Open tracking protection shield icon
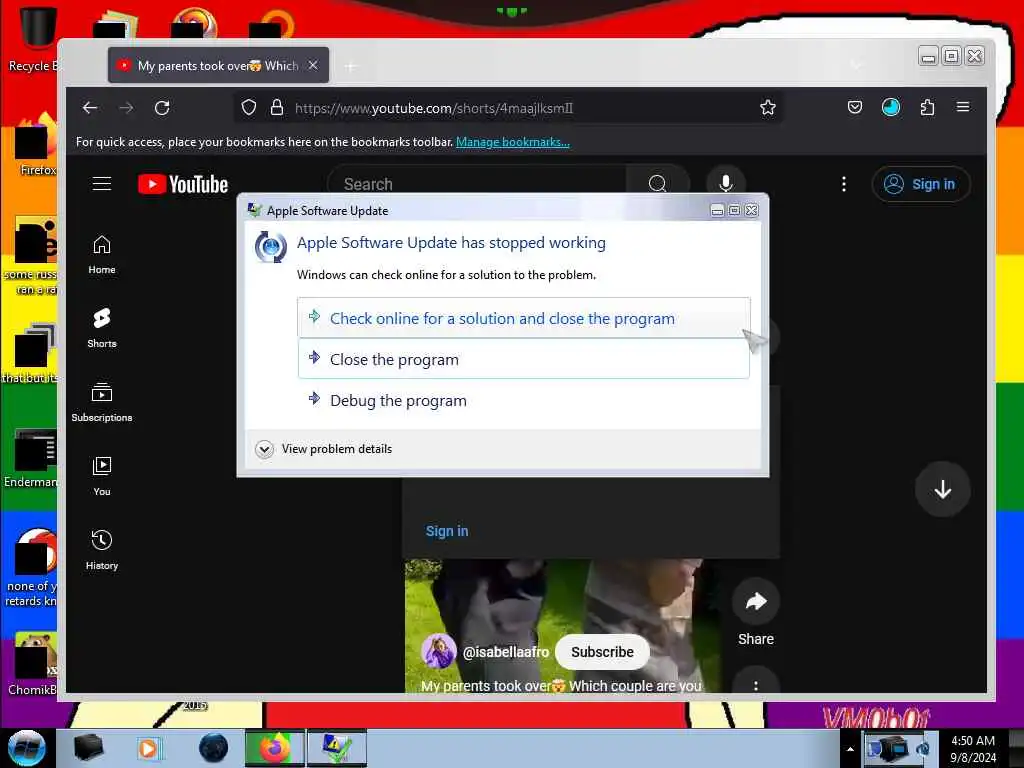Viewport: 1024px width, 768px height. tap(249, 108)
